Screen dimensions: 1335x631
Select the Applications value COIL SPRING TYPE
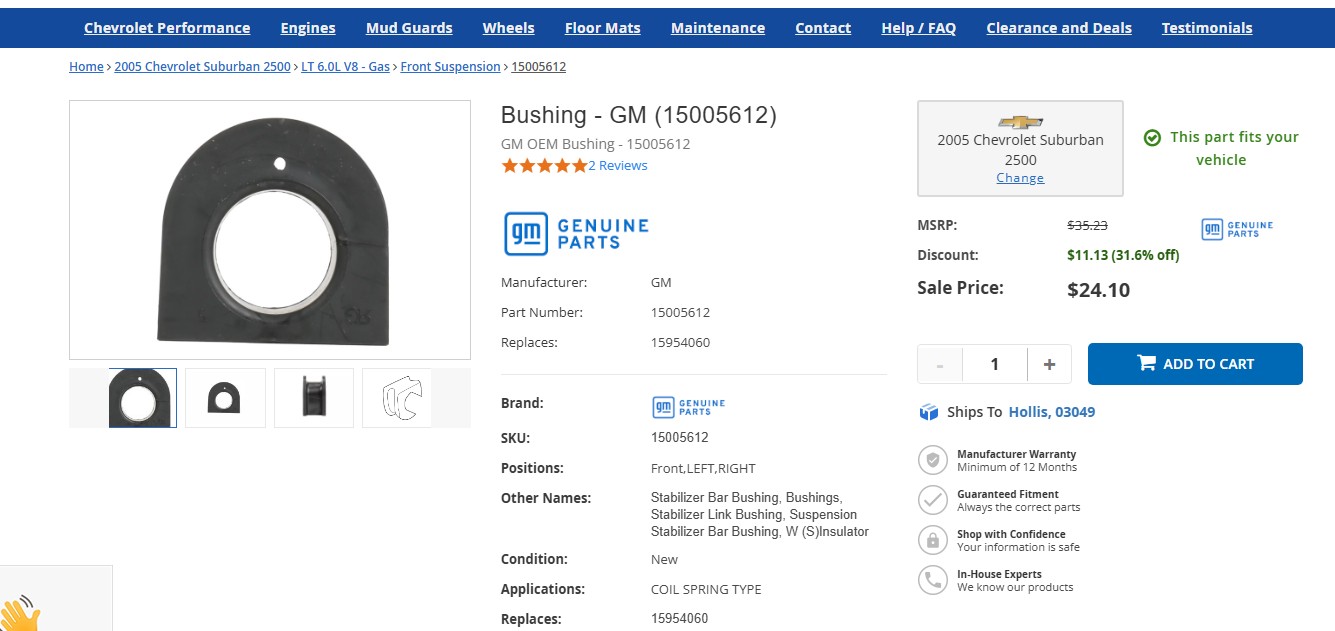(x=706, y=589)
